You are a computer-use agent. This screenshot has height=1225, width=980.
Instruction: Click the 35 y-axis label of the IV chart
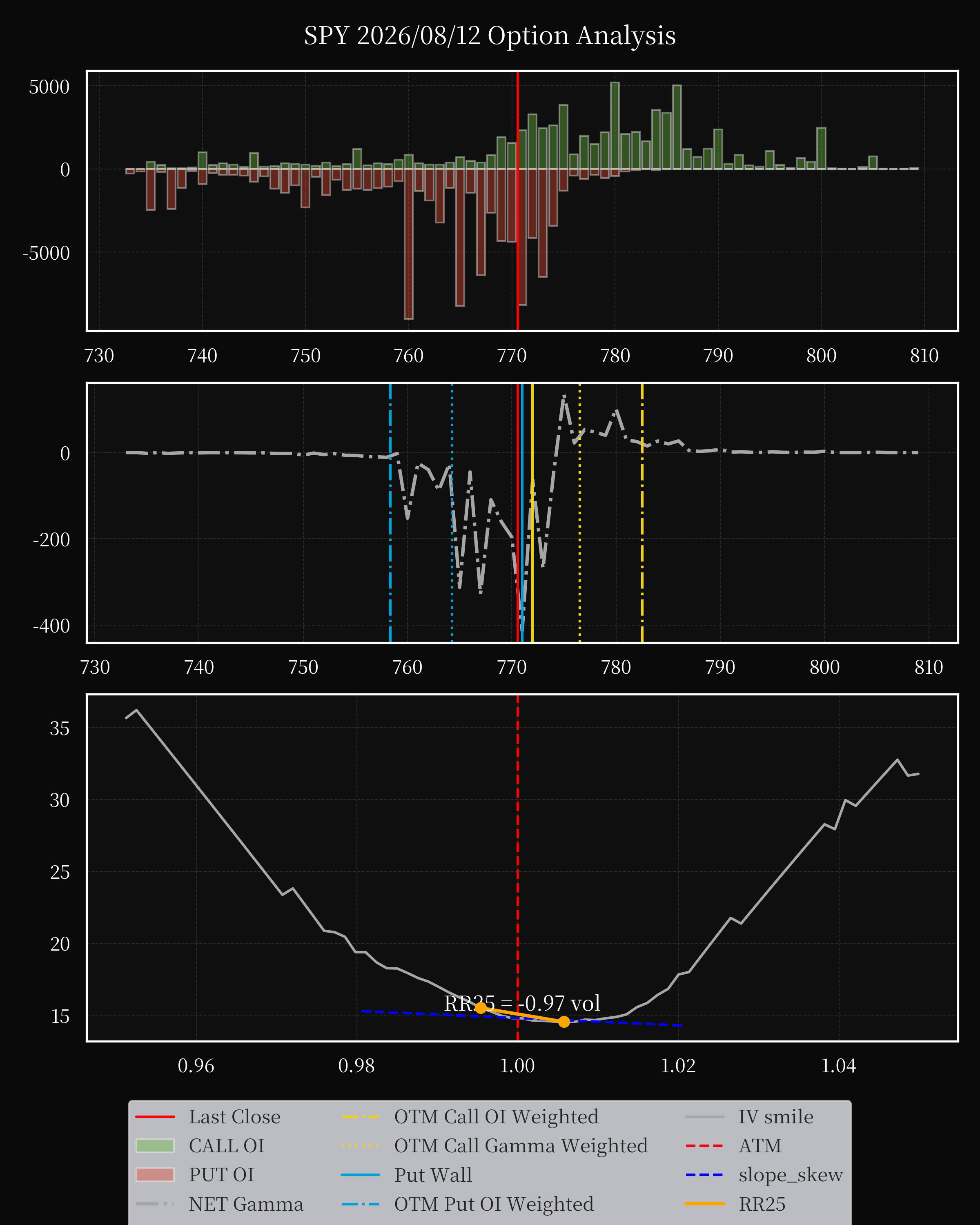(x=60, y=728)
